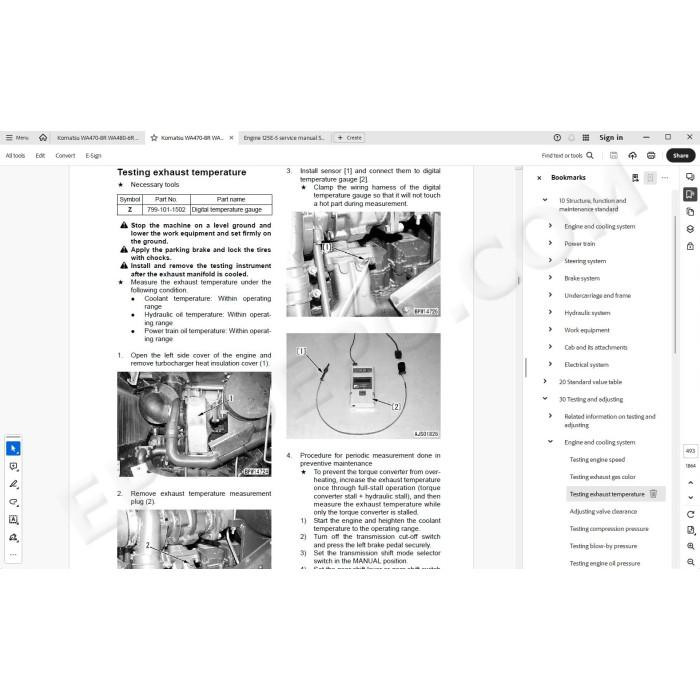Image resolution: width=700 pixels, height=700 pixels.
Task: Switch to first Komatsu WA470-6R WA480-6R tab
Action: coord(98,138)
